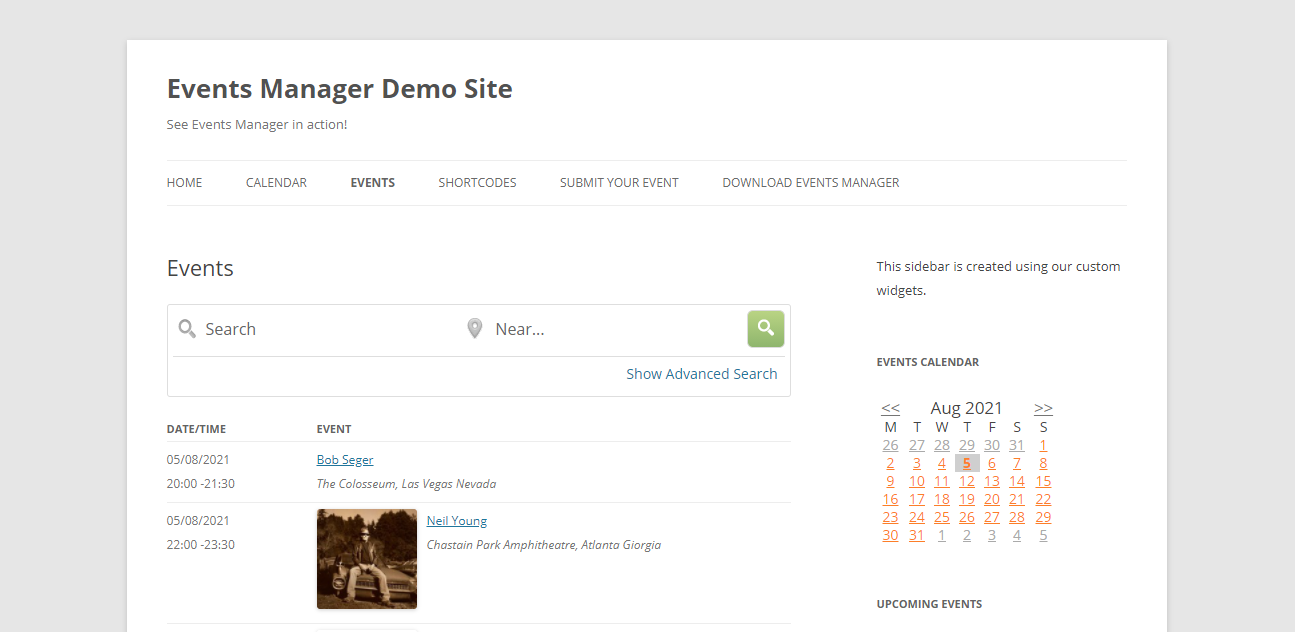Select August 22 in calendar

(1043, 499)
